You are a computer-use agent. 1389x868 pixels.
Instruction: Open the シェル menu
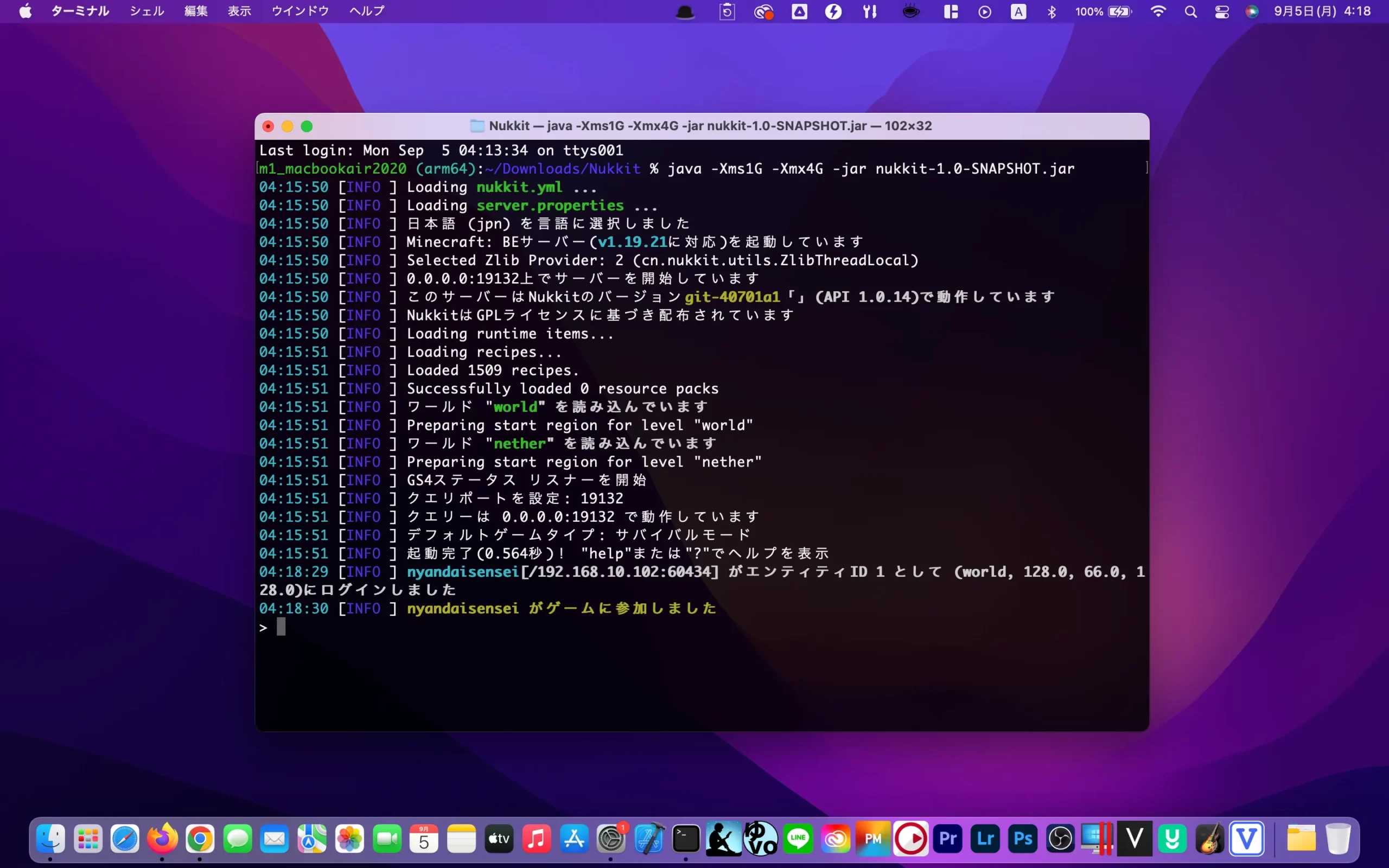(147, 11)
